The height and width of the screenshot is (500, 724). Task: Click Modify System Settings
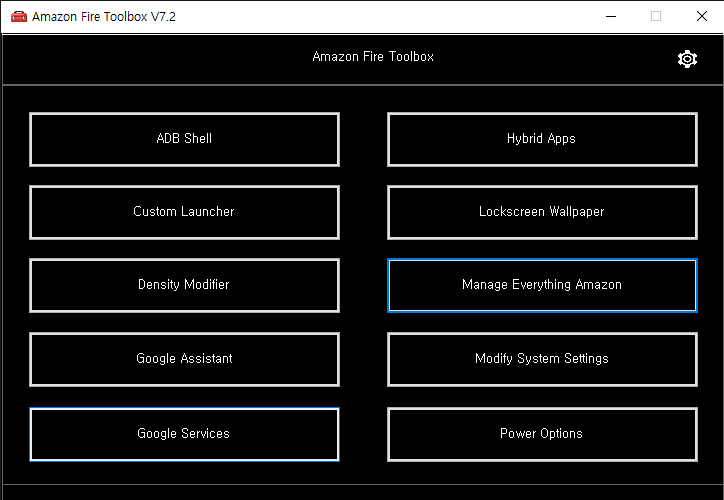[542, 359]
